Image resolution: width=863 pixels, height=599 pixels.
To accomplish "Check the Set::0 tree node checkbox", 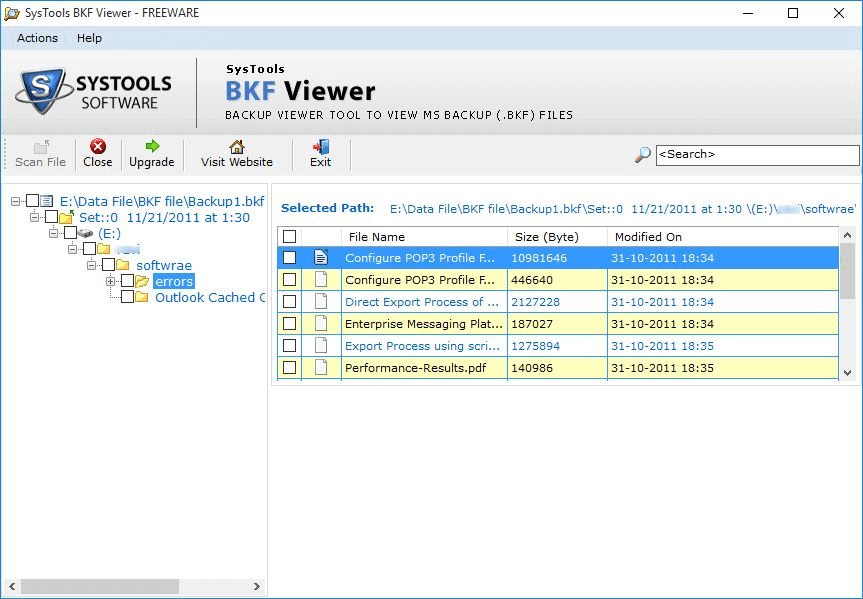I will tap(52, 217).
